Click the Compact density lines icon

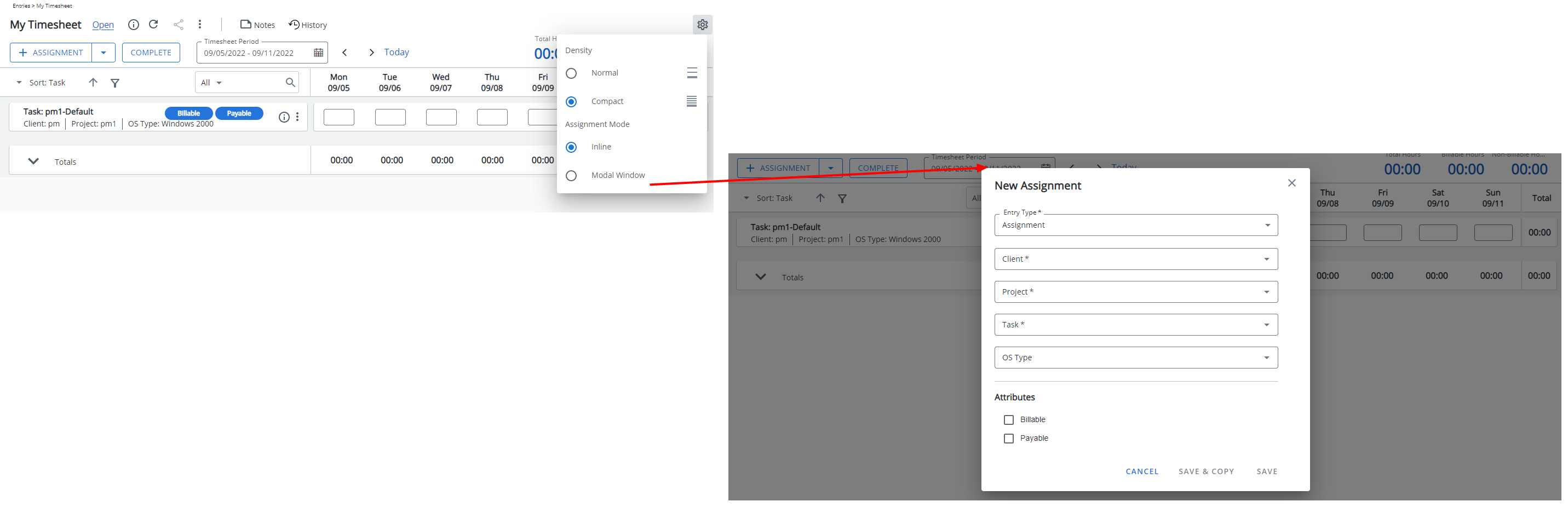pyautogui.click(x=692, y=102)
